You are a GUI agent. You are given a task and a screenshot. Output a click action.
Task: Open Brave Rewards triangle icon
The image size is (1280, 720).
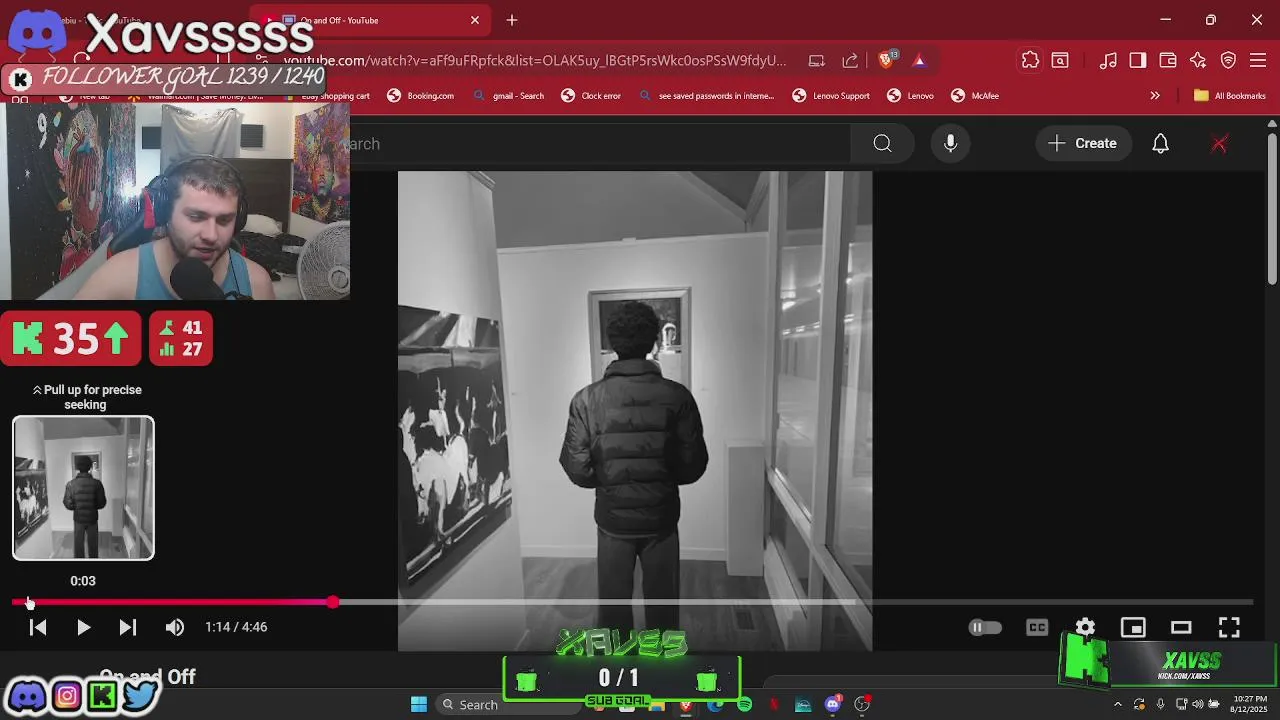point(919,60)
